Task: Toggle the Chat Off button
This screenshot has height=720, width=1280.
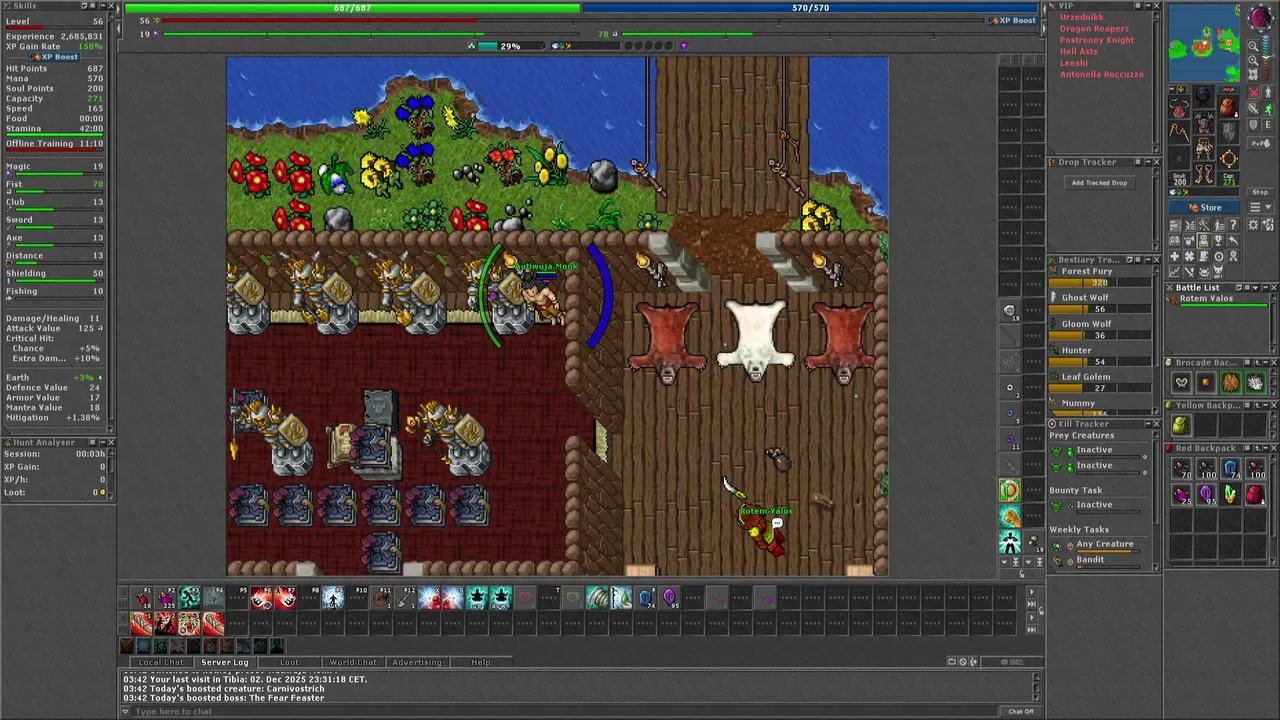Action: click(x=1021, y=711)
